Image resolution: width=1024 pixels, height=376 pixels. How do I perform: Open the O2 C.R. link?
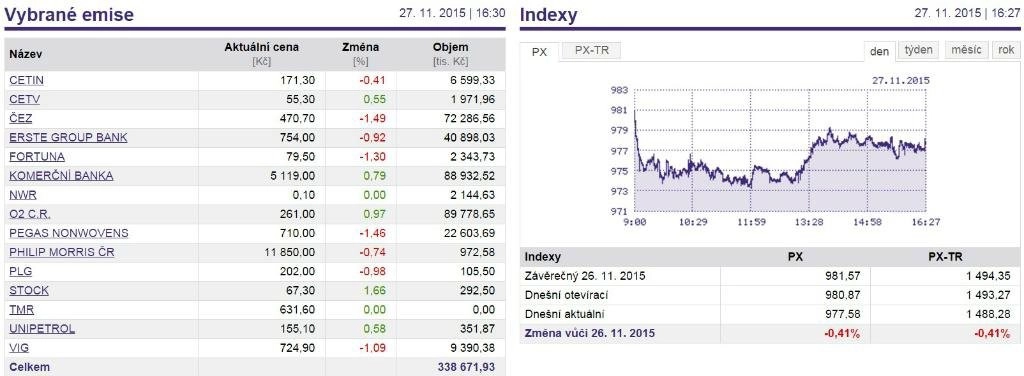30,214
